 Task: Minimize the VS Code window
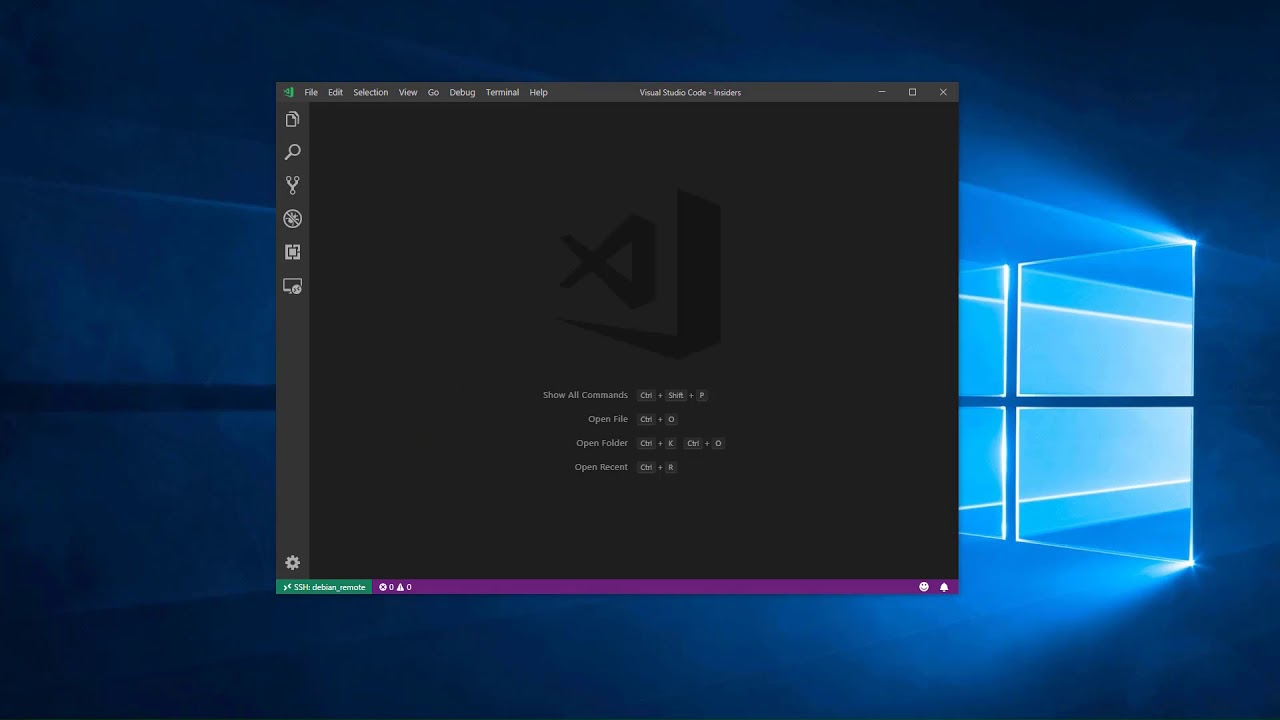882,92
